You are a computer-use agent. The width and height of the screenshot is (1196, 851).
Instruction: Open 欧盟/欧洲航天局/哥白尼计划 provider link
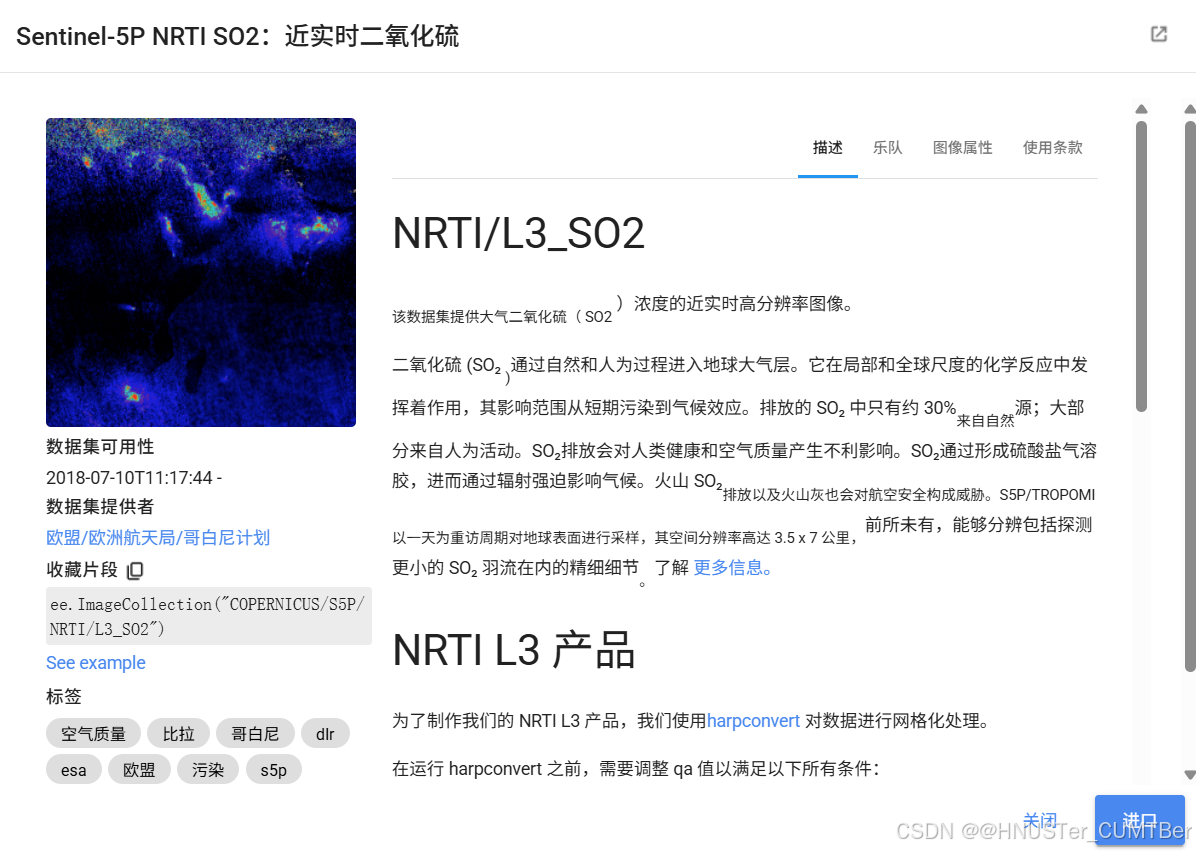pyautogui.click(x=158, y=538)
